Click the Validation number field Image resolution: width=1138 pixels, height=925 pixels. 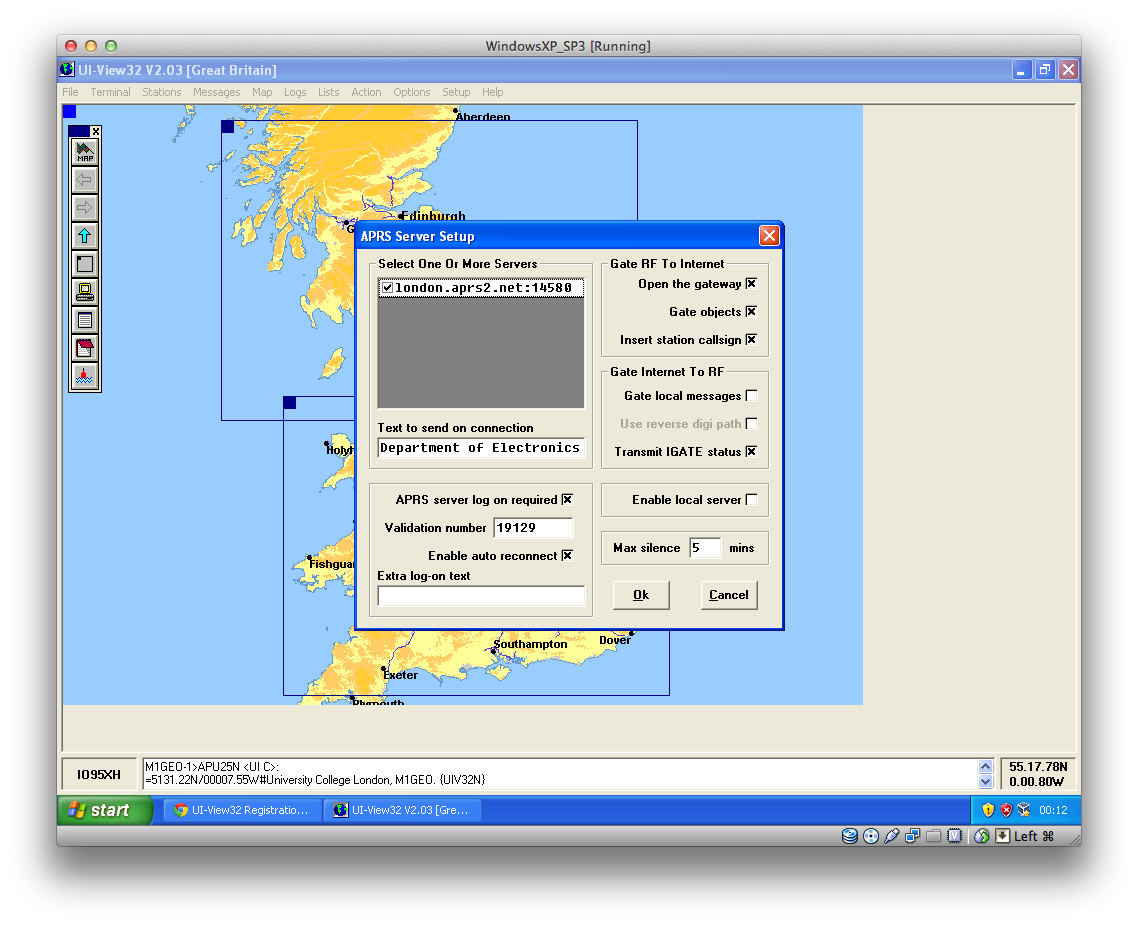tap(533, 527)
